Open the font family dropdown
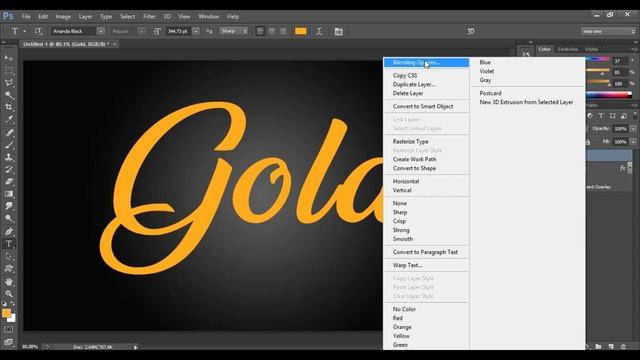640x360 pixels. pyautogui.click(x=100, y=31)
